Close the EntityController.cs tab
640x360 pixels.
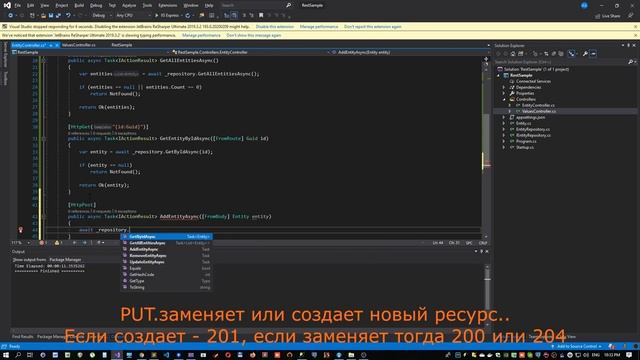pyautogui.click(x=57, y=45)
